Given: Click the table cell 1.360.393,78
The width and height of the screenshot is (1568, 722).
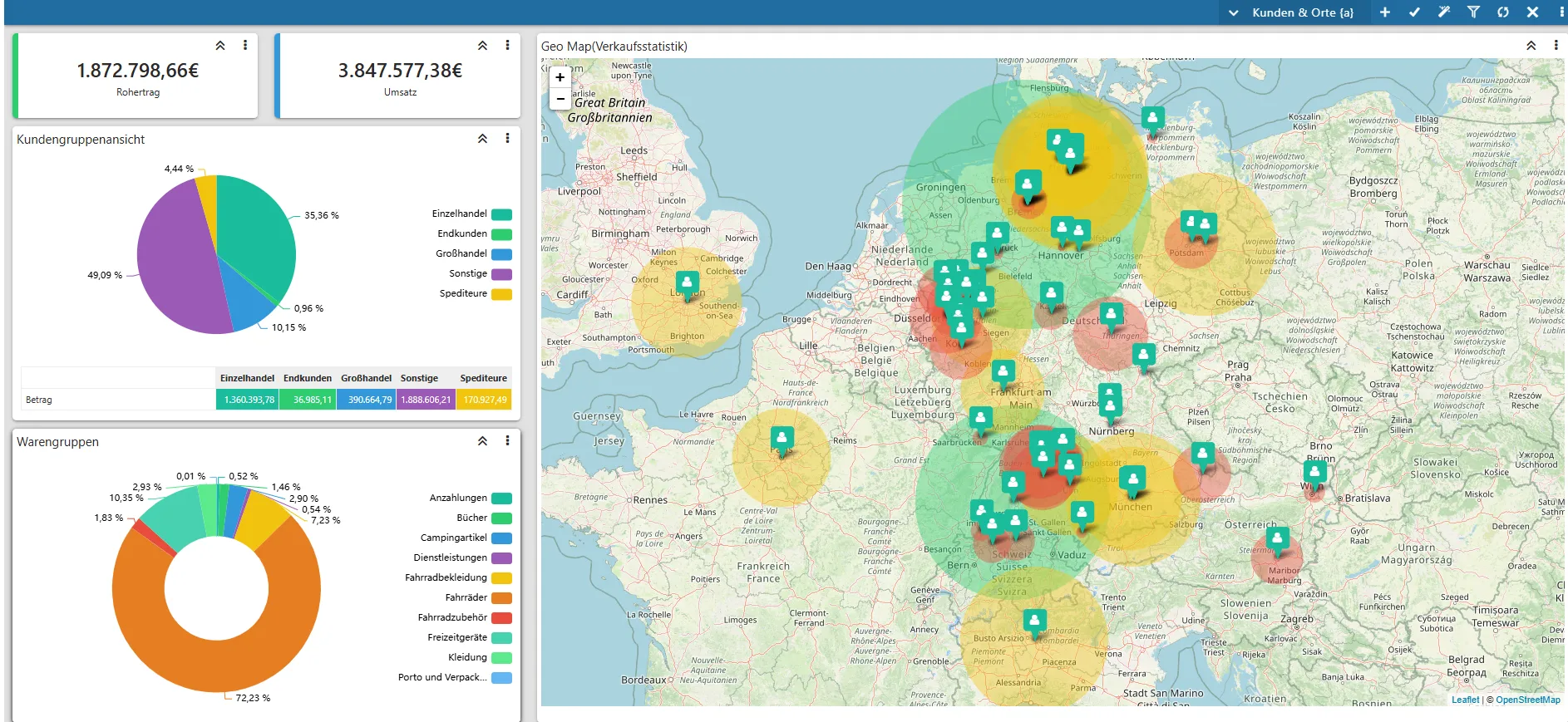Looking at the screenshot, I should (x=249, y=400).
